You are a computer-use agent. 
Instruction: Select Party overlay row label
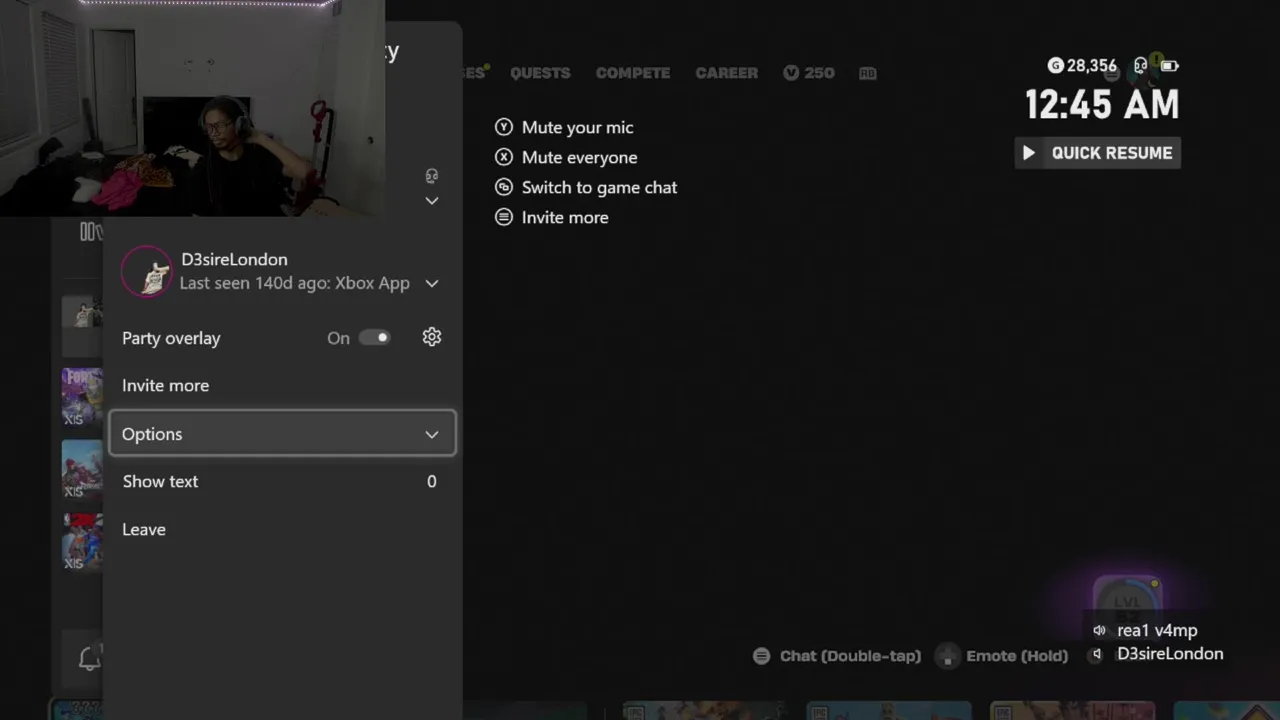[171, 338]
